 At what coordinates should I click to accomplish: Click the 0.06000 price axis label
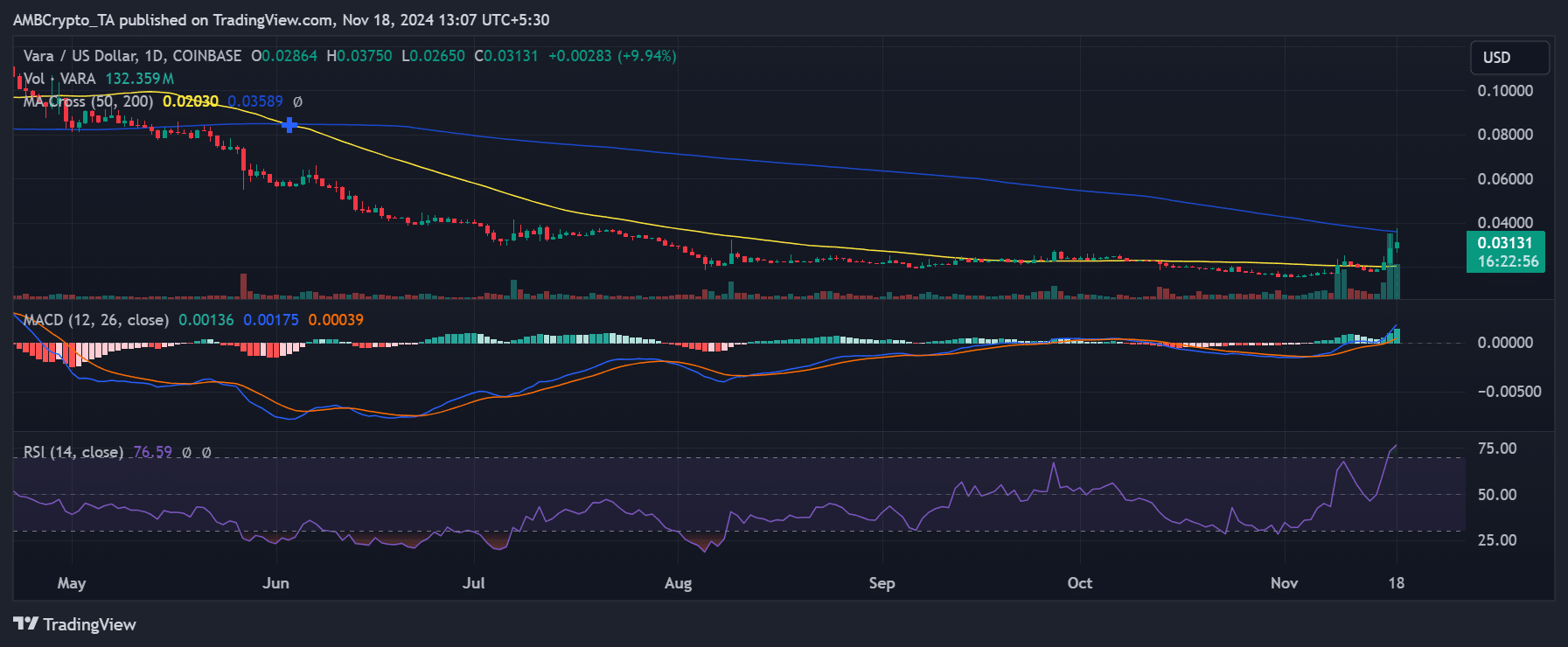tap(1505, 179)
